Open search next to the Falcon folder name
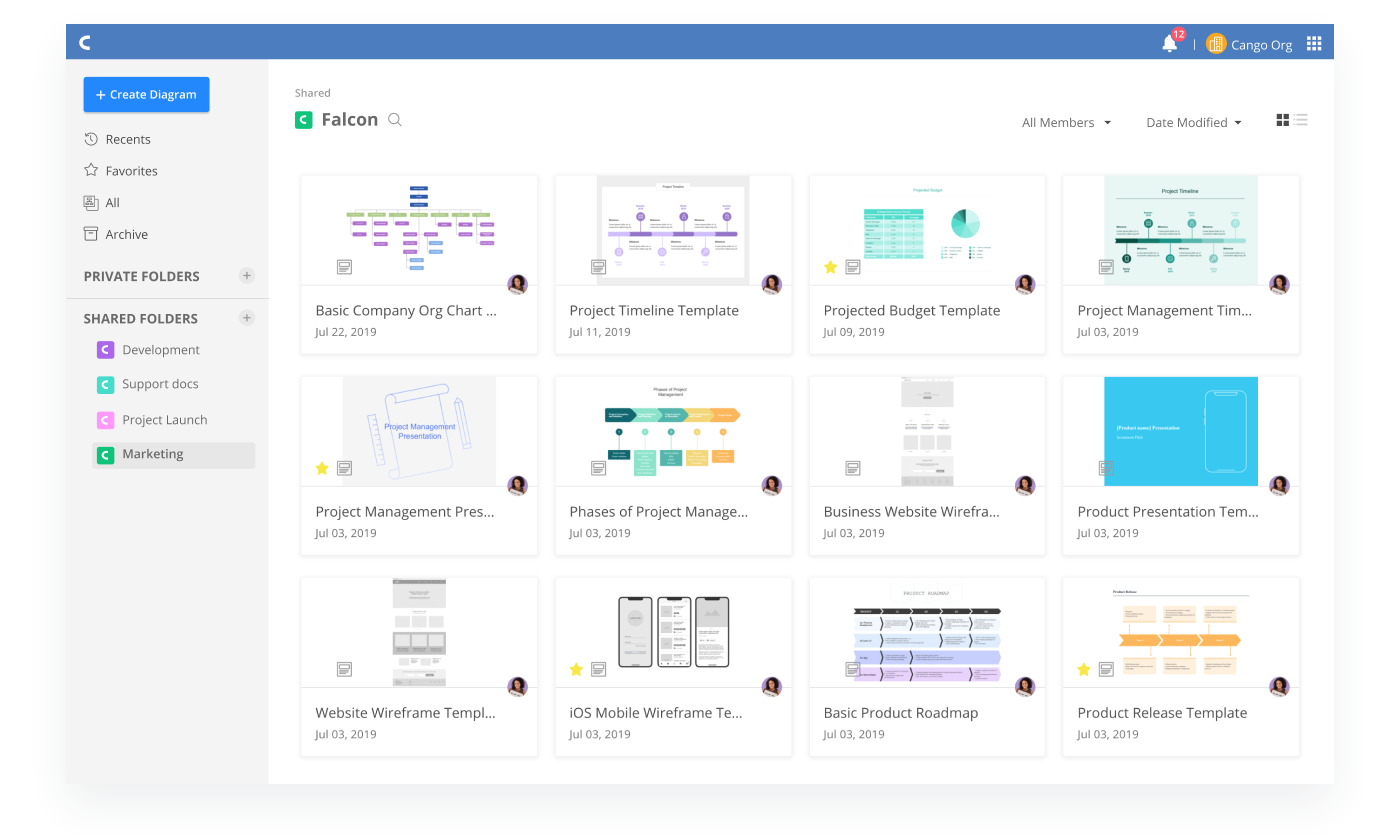The image size is (1400, 840). tap(394, 119)
